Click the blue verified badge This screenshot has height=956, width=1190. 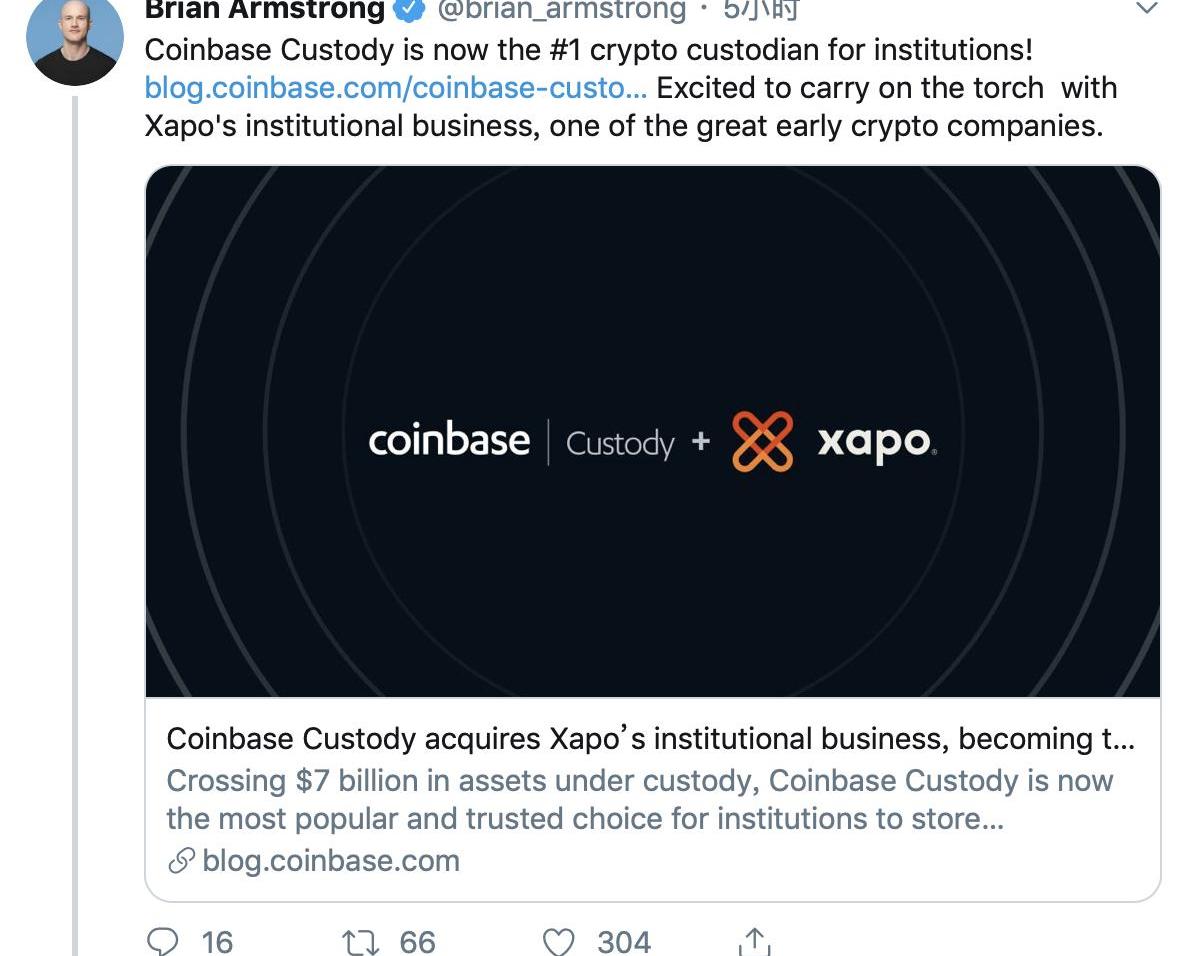[408, 9]
